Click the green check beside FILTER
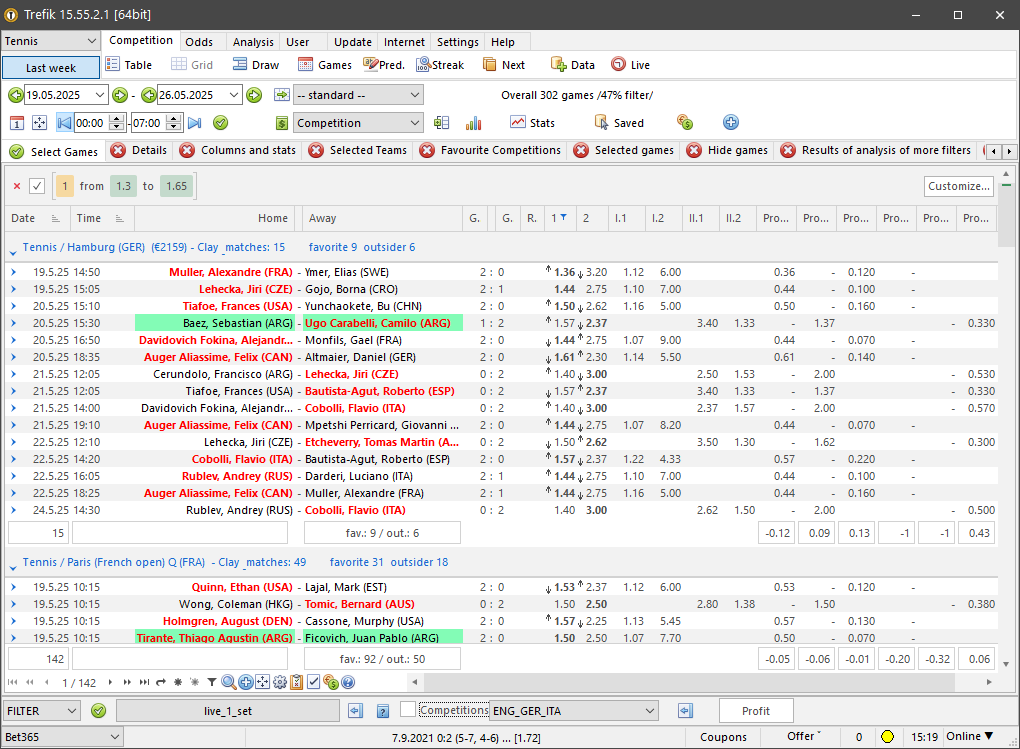Screen dimensions: 1020x749 [97, 710]
